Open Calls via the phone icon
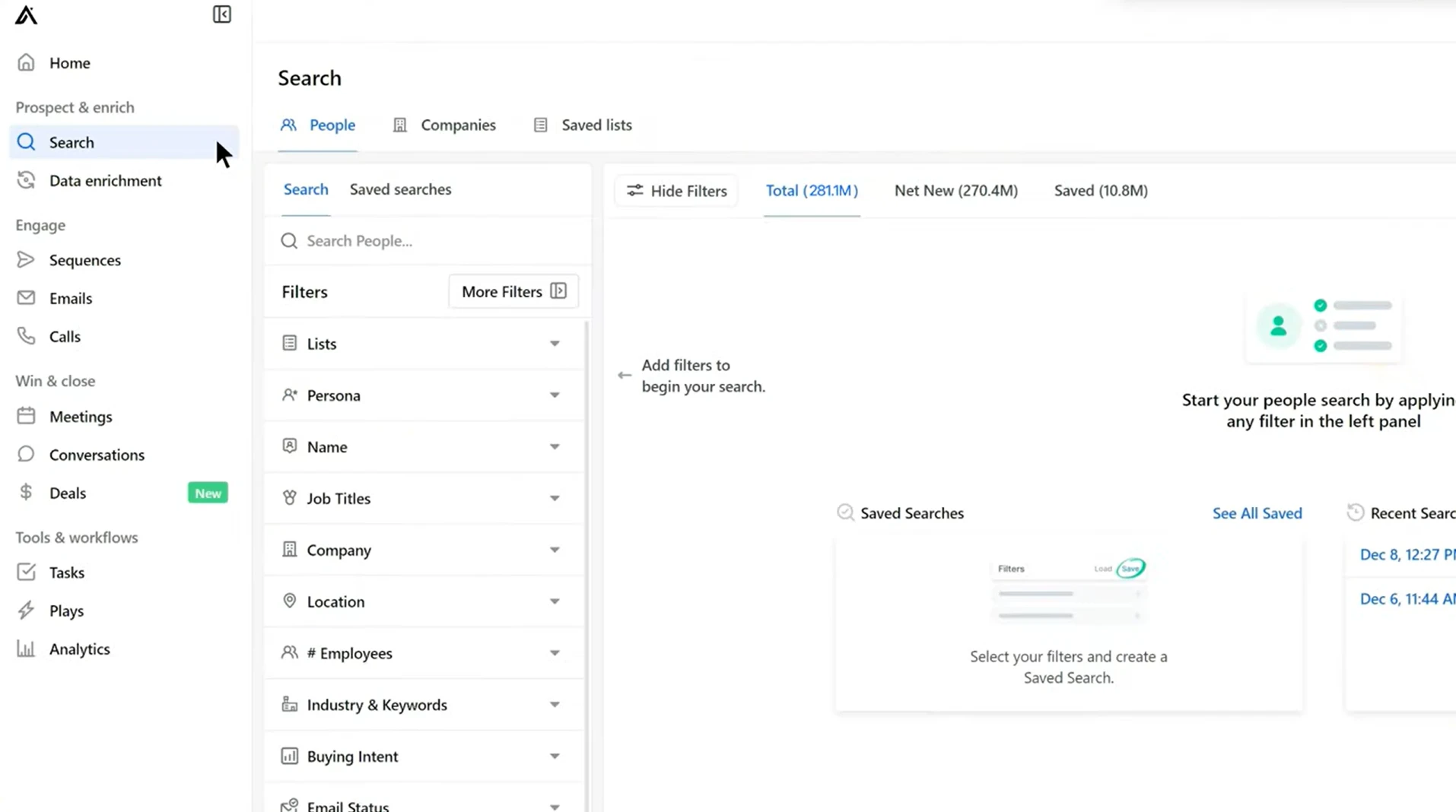 coord(27,336)
